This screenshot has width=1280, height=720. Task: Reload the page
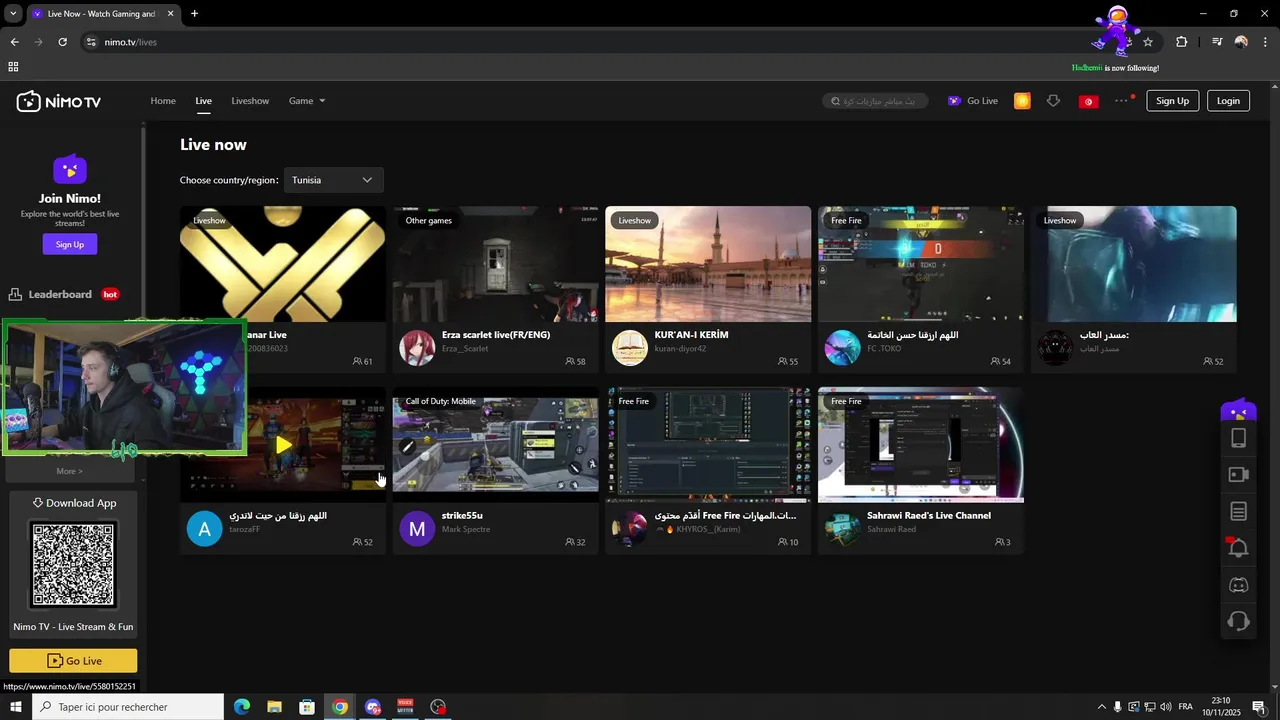pos(62,42)
